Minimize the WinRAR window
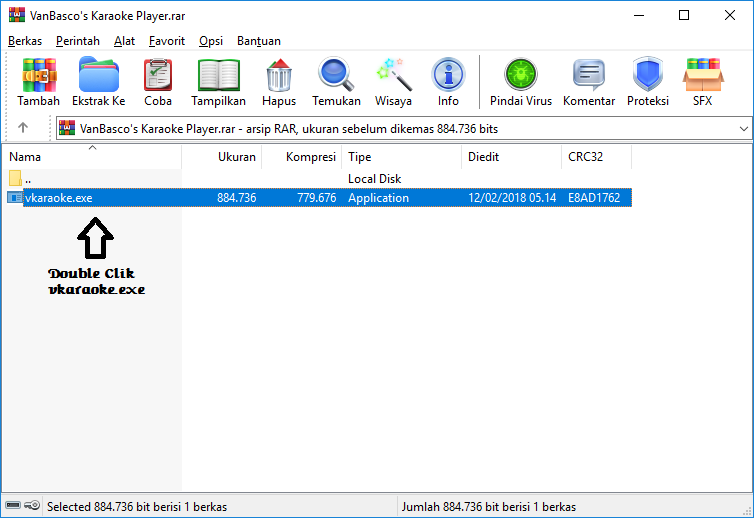Viewport: 754px width, 518px height. coord(639,15)
